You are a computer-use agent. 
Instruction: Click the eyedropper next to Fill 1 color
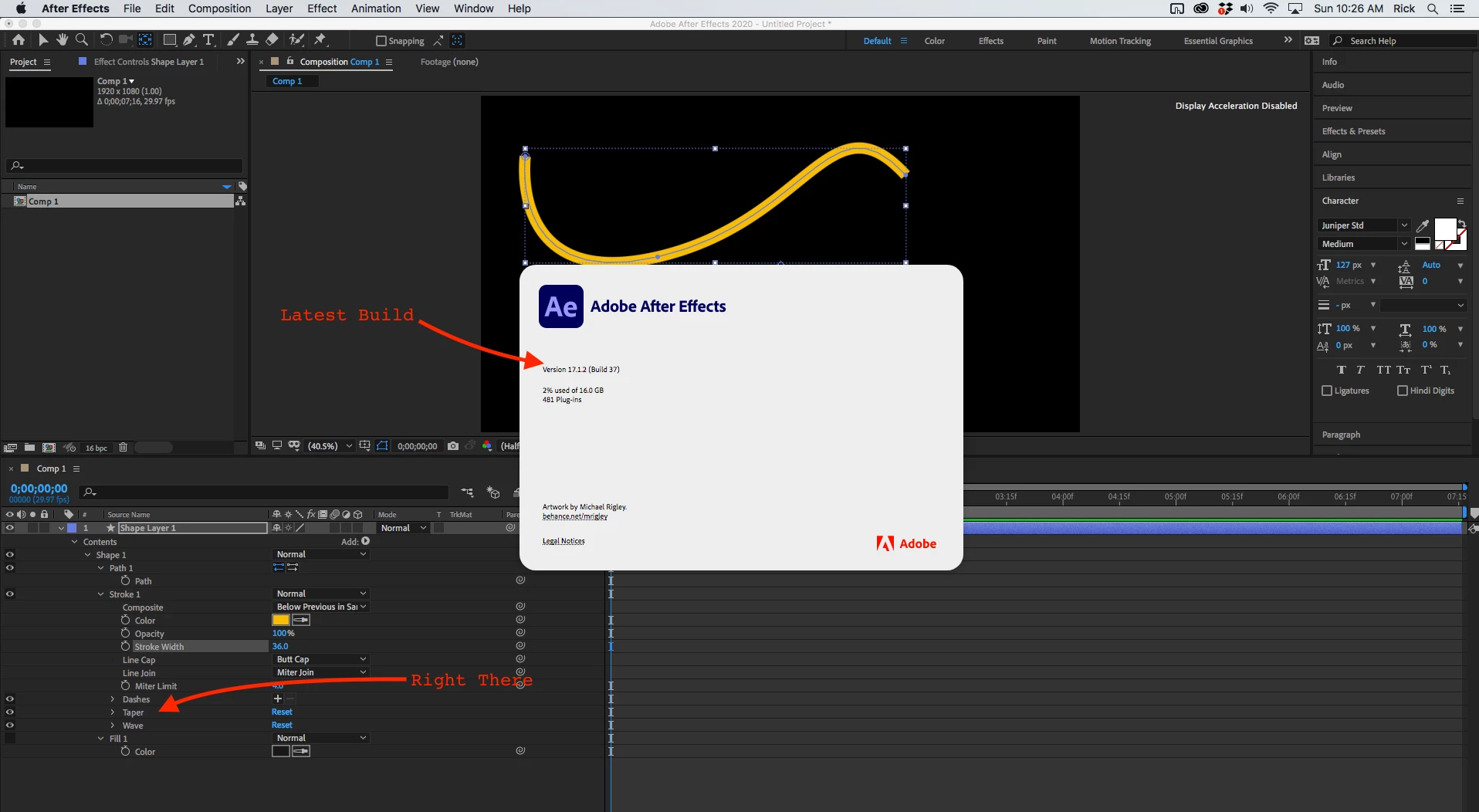[301, 752]
